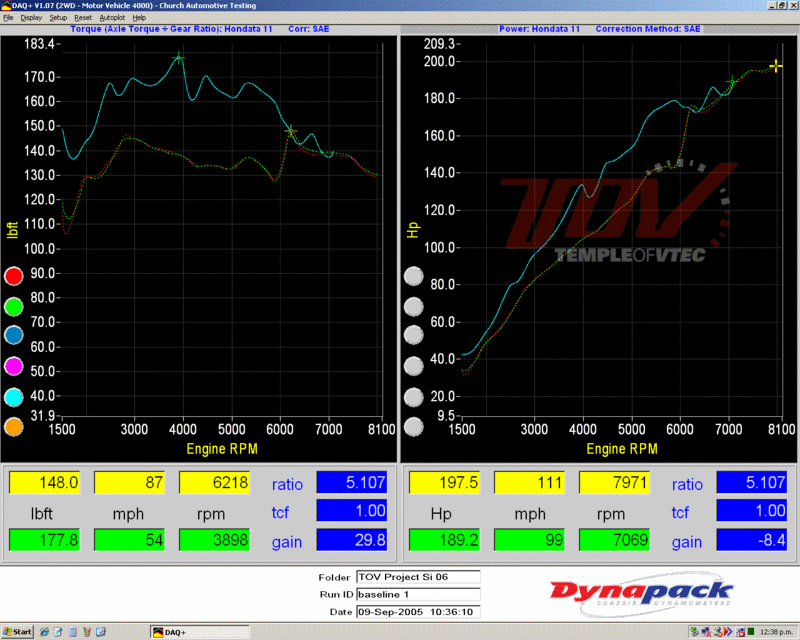
Task: Open the Autoplot menu
Action: (112, 17)
